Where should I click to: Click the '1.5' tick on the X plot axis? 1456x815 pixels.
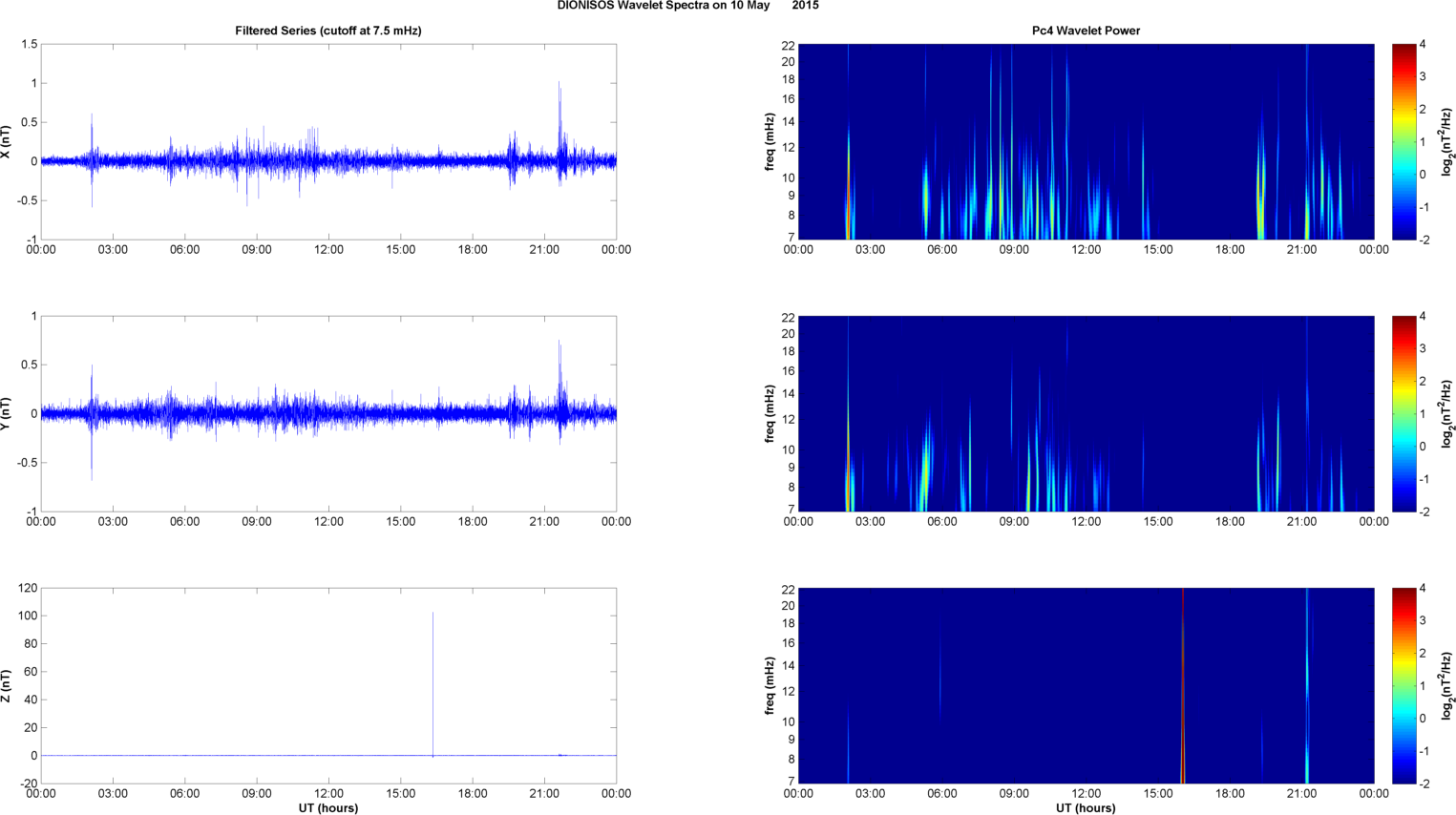coord(29,44)
